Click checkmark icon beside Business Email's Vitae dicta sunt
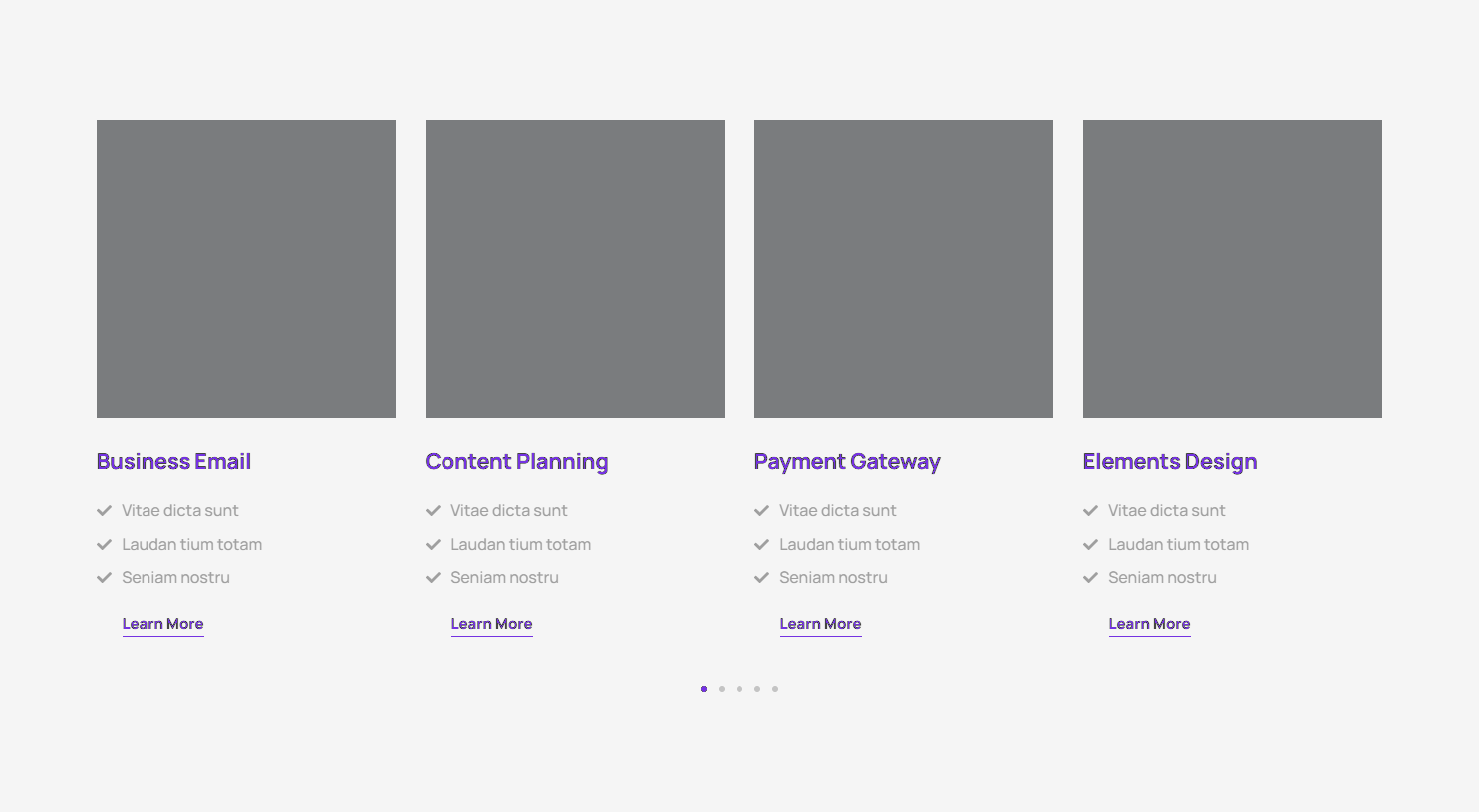The width and height of the screenshot is (1479, 812). point(104,511)
